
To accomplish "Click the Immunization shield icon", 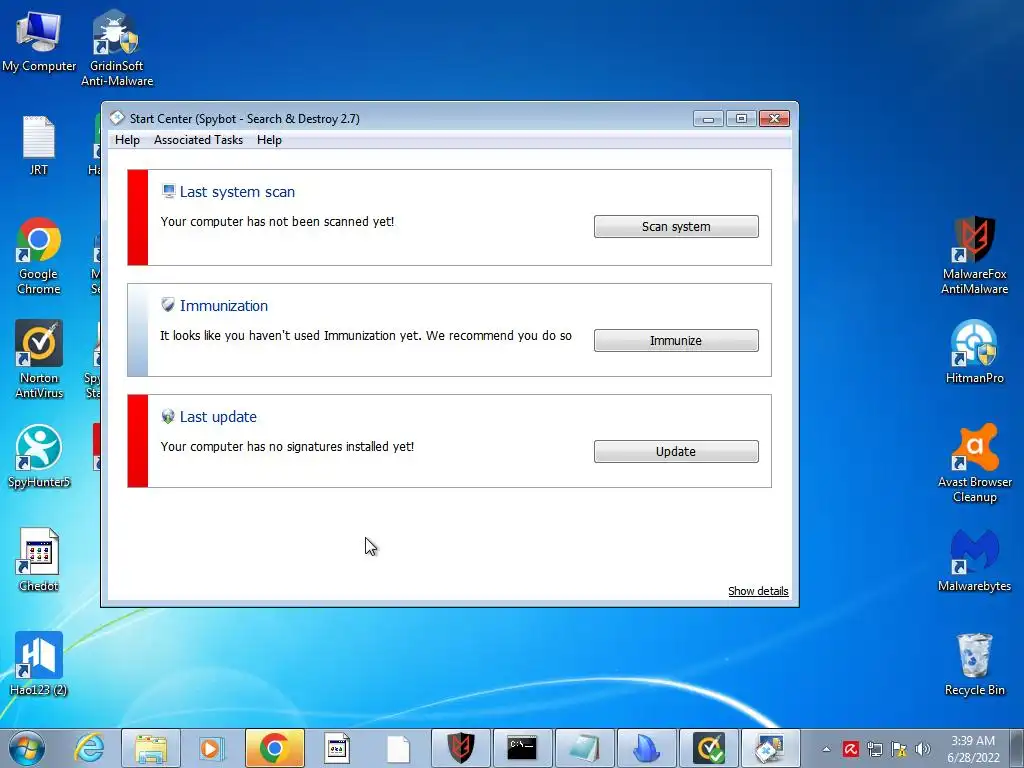I will coord(168,304).
